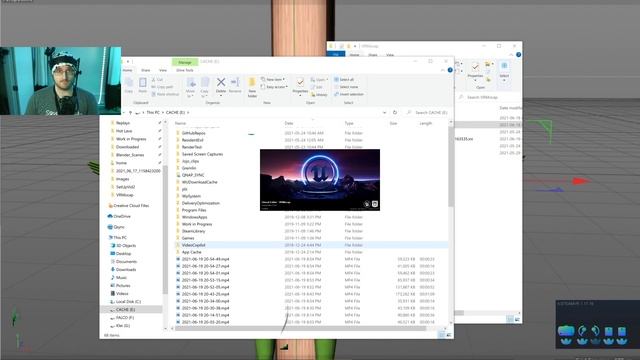Click the Rename icon in ribbon
Image resolution: width=640 pixels, height=360 pixels.
click(235, 82)
